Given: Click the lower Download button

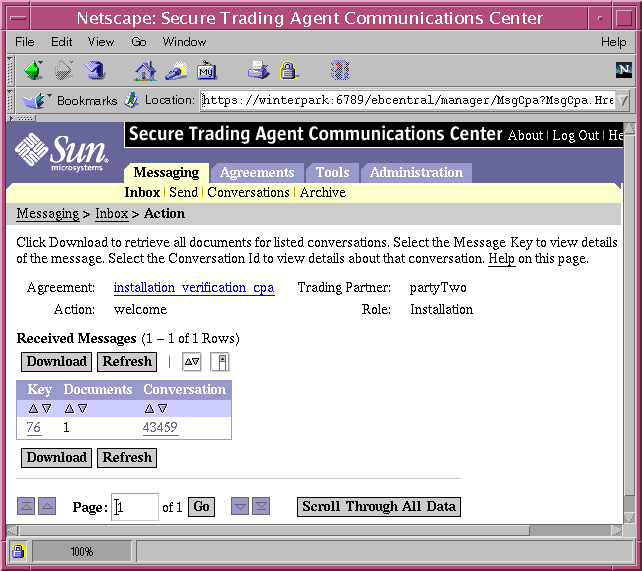Looking at the screenshot, I should (57, 458).
